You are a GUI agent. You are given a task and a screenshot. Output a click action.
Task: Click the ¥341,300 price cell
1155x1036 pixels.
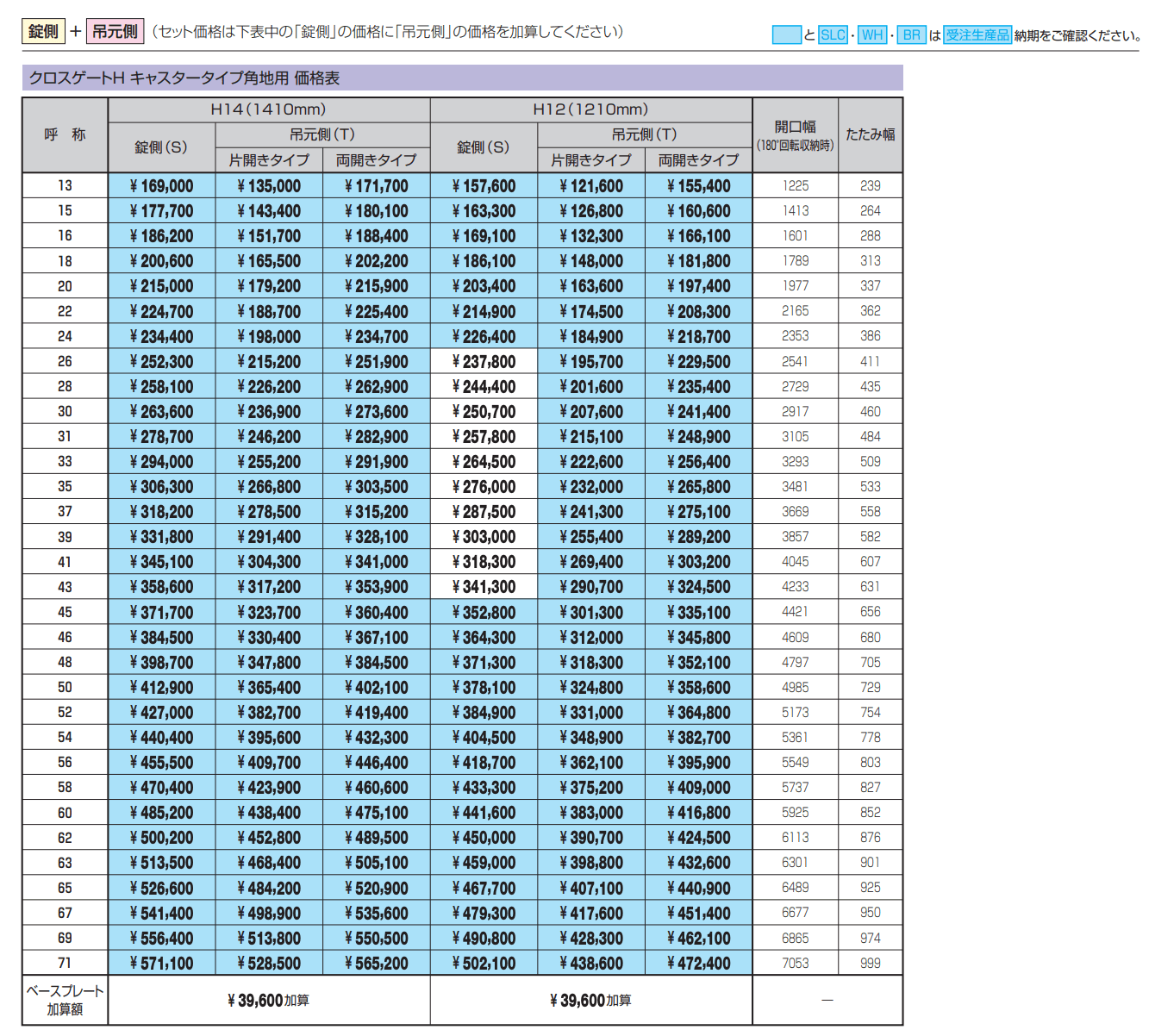coord(484,587)
